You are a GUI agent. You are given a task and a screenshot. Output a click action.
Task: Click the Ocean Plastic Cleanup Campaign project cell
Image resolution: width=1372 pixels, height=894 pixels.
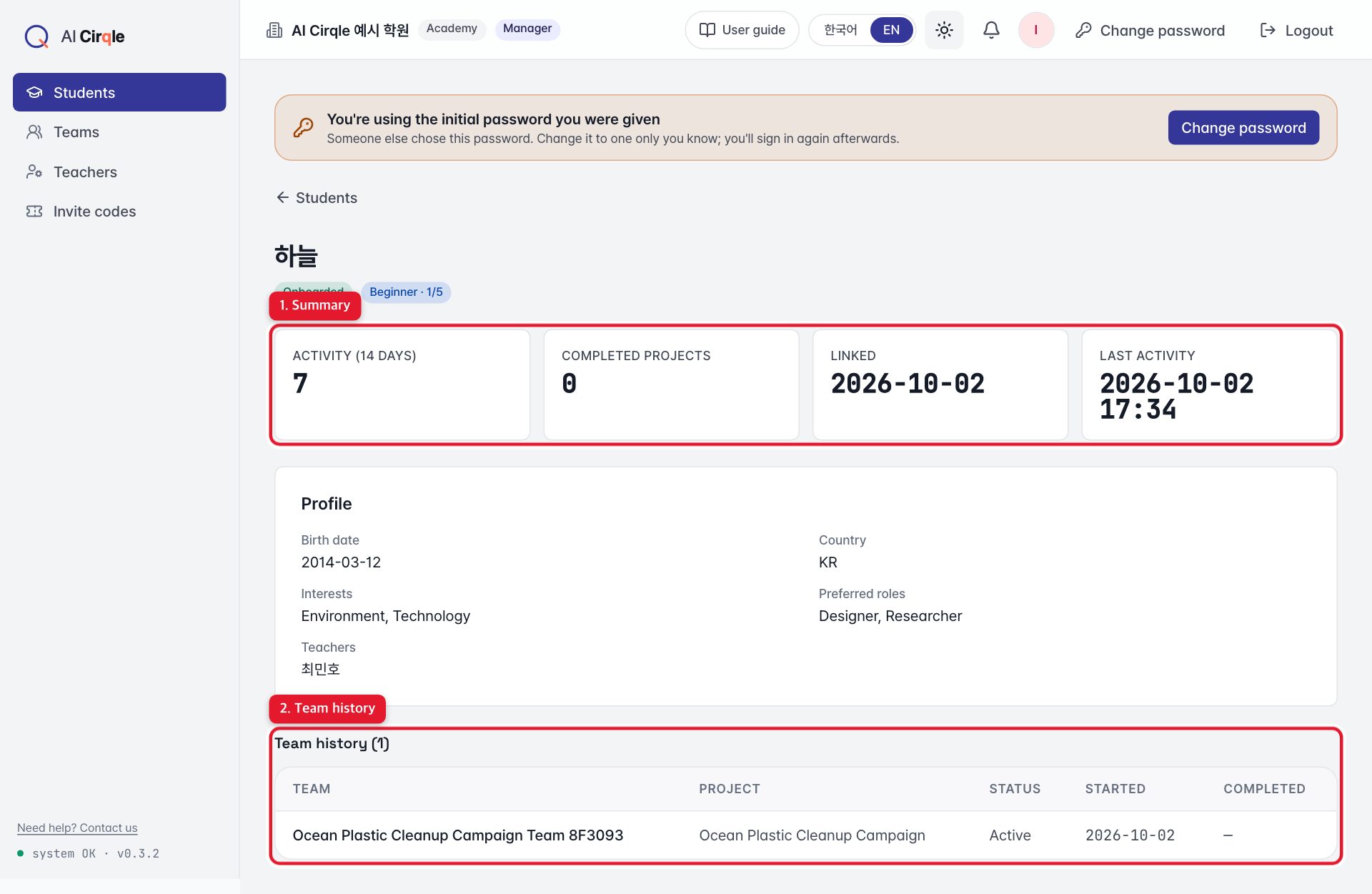(812, 835)
